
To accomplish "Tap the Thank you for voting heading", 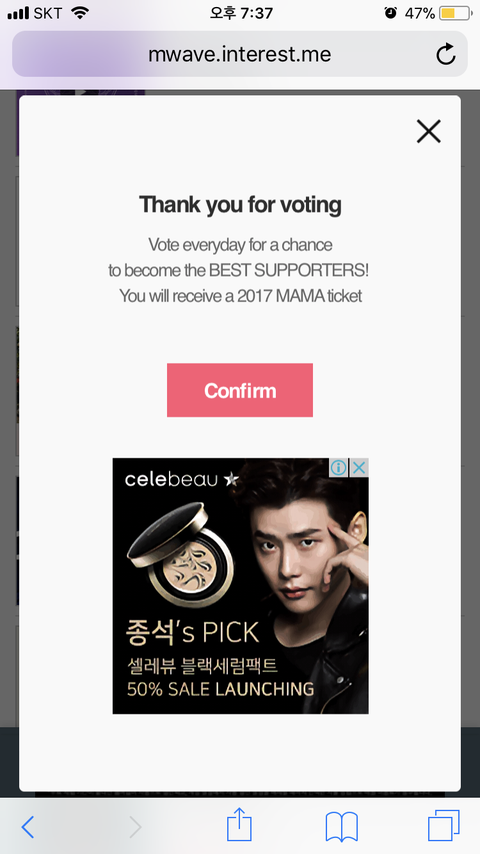I will [240, 205].
